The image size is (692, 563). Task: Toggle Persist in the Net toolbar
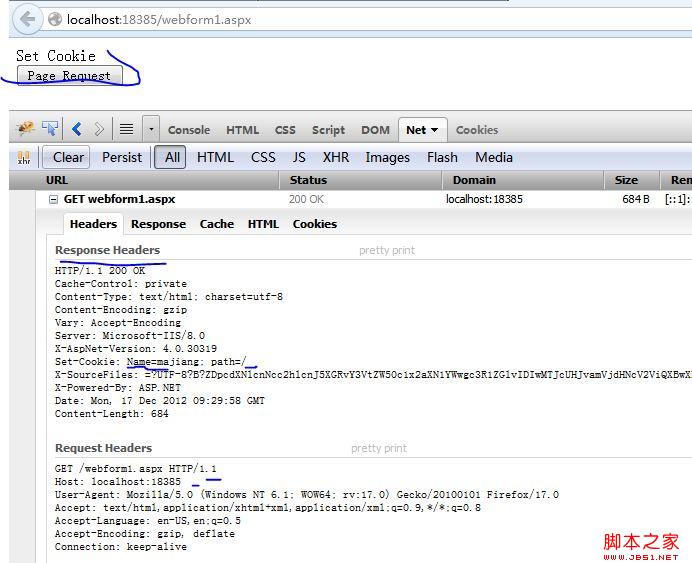coord(122,158)
